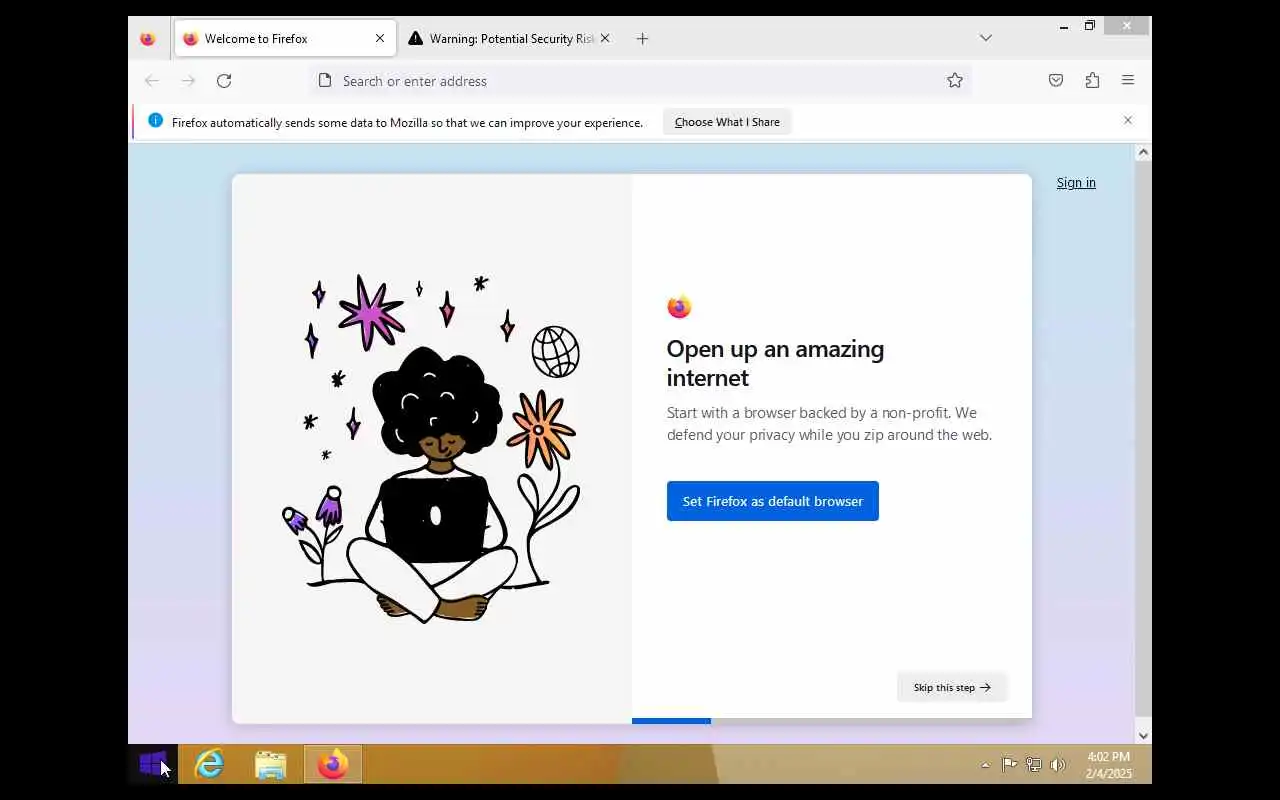
Task: Bookmark this page with the star icon
Action: 955,81
